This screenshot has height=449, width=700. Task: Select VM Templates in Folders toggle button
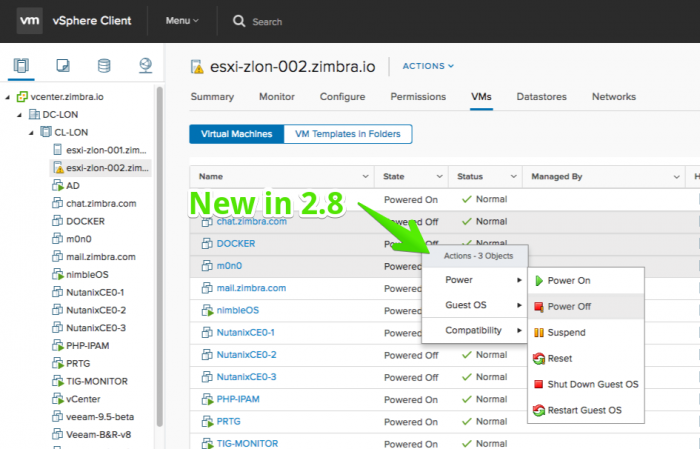coord(348,134)
